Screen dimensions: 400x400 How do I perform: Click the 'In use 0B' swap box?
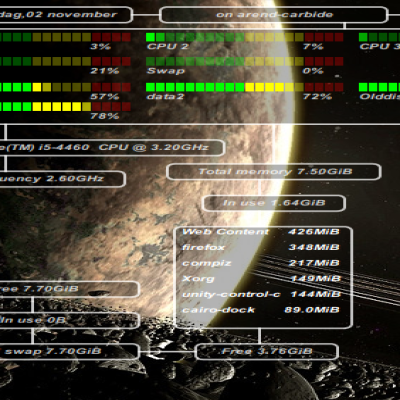tap(69, 321)
